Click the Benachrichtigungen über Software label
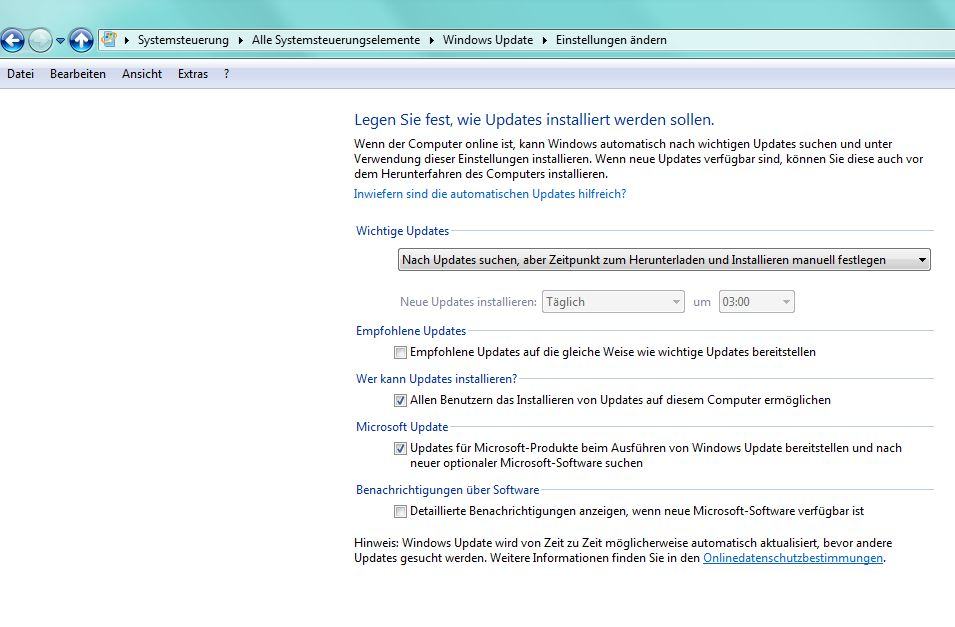 click(x=448, y=490)
